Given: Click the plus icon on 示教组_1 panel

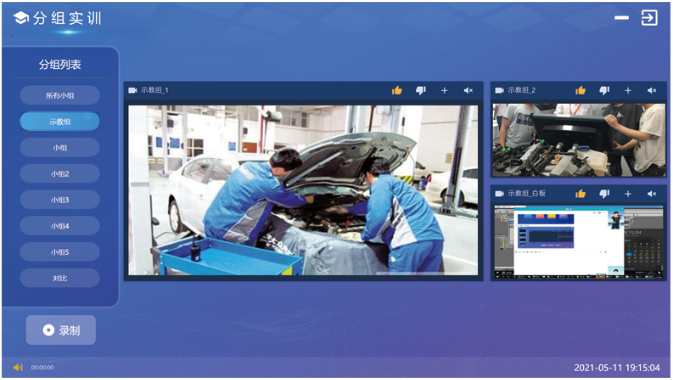Looking at the screenshot, I should coord(444,91).
